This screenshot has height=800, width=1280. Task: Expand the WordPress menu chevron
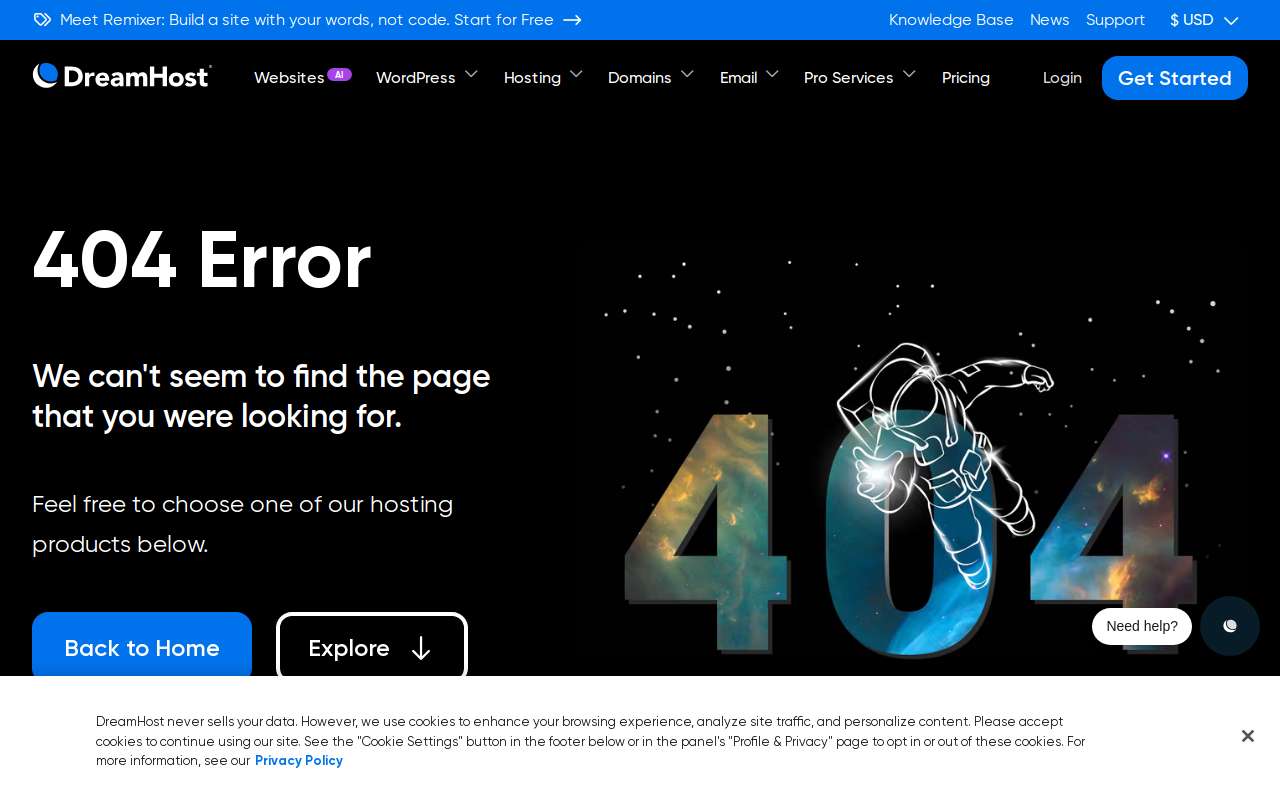pyautogui.click(x=472, y=74)
